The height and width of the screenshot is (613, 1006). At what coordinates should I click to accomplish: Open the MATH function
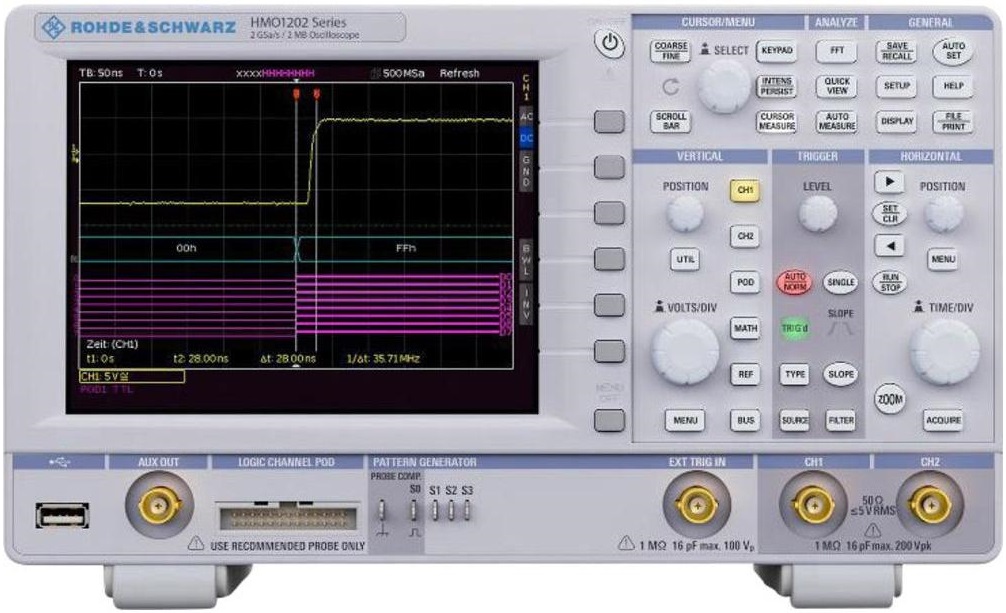tap(745, 328)
